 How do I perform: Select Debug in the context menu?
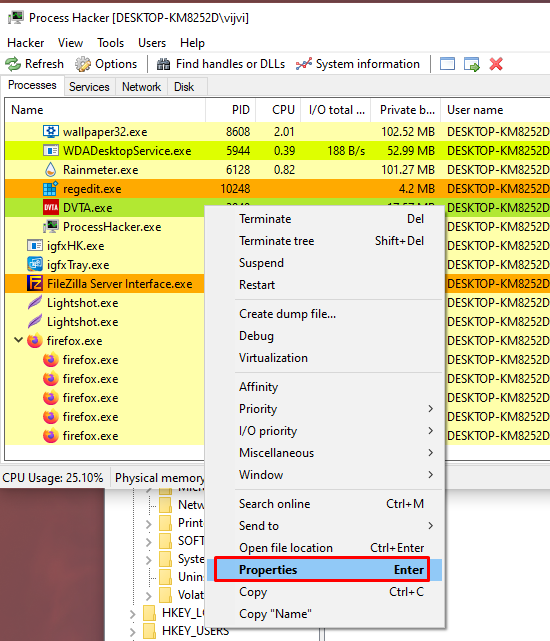[324, 336]
